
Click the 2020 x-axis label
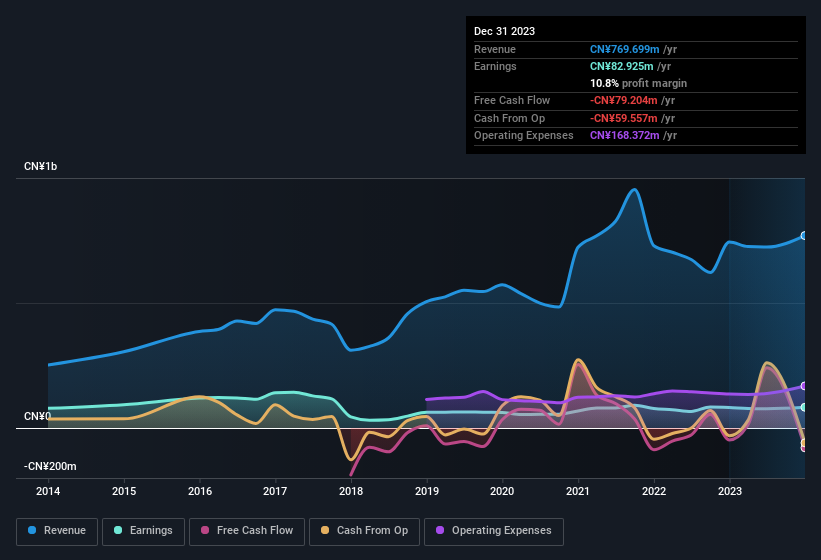coord(502,491)
